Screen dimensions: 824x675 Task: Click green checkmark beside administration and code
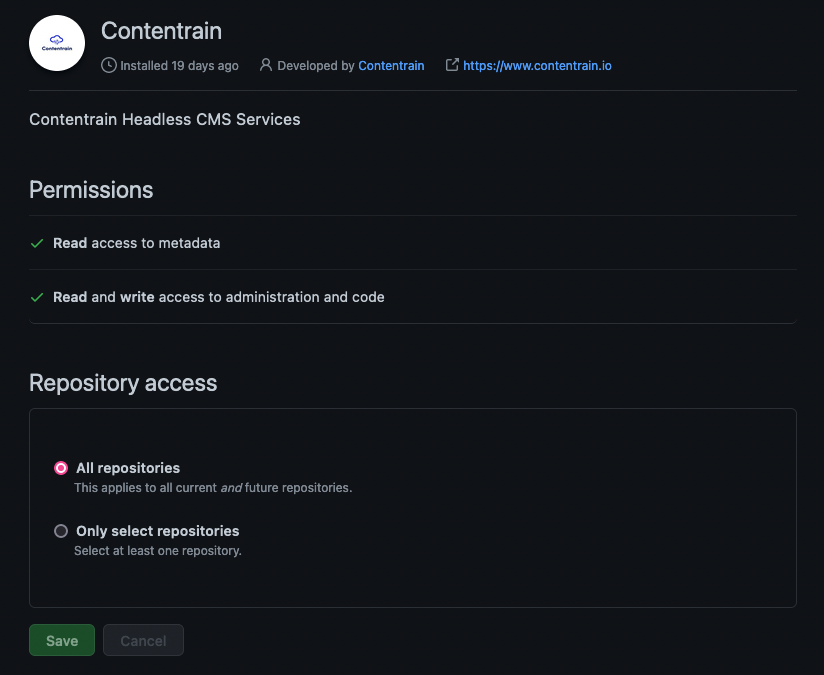37,298
